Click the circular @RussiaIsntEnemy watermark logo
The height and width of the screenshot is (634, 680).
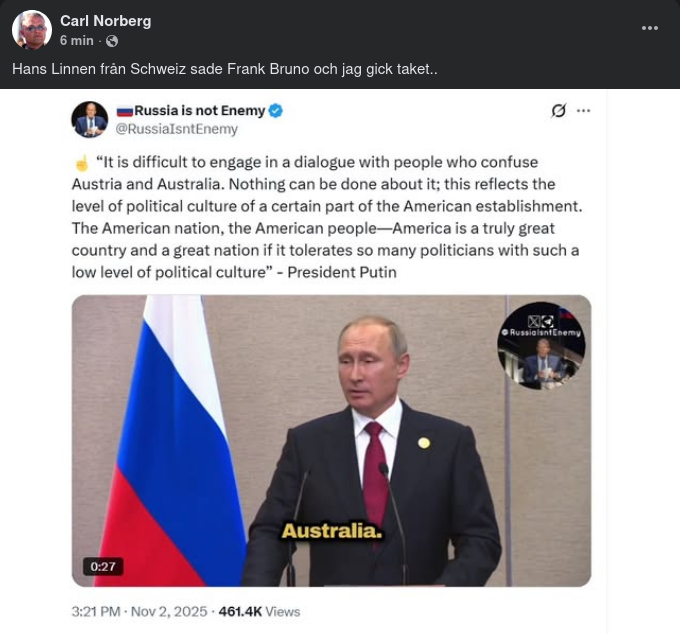tap(541, 345)
